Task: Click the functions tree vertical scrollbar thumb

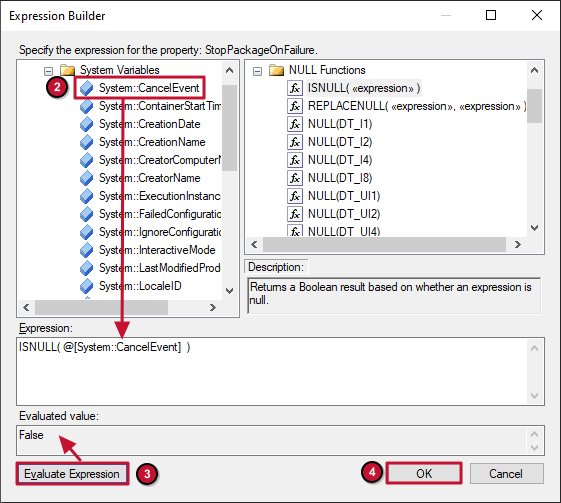Action: [x=535, y=106]
